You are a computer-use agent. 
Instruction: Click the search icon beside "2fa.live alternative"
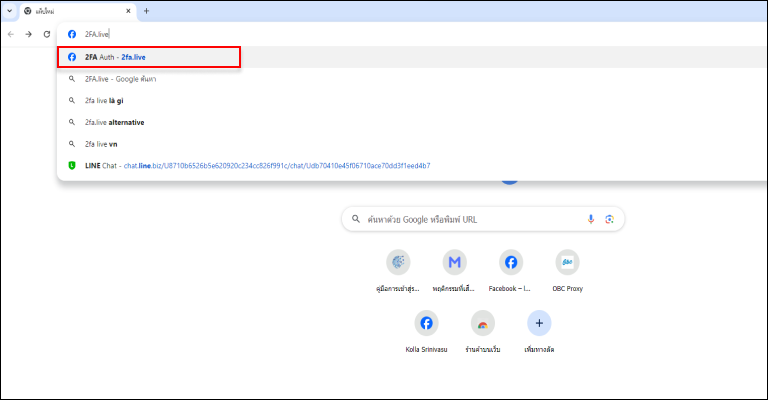72,122
